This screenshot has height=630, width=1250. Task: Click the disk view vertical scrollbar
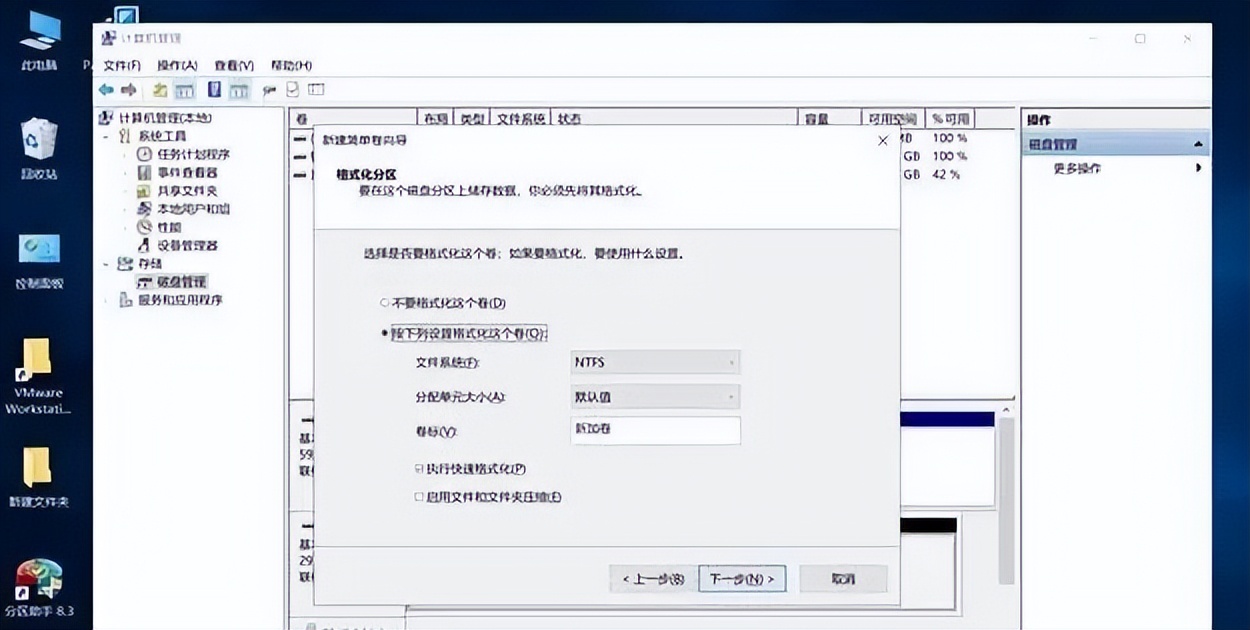(1007, 500)
